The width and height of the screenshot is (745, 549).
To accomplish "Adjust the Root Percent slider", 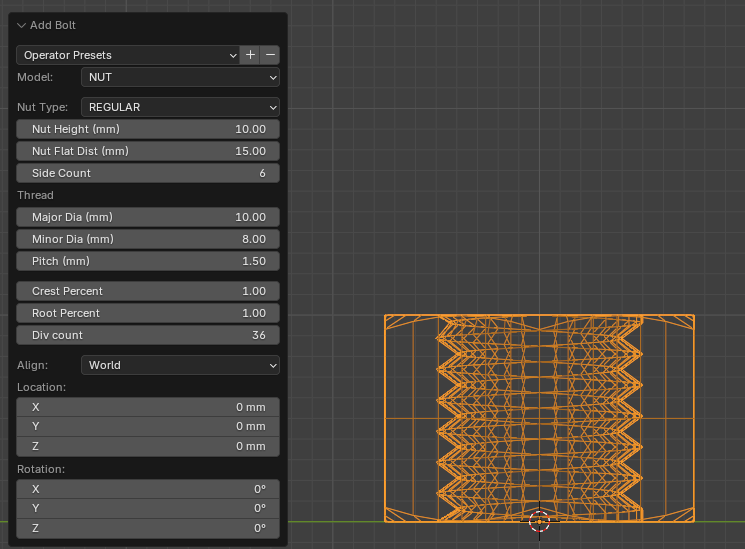I will click(148, 313).
